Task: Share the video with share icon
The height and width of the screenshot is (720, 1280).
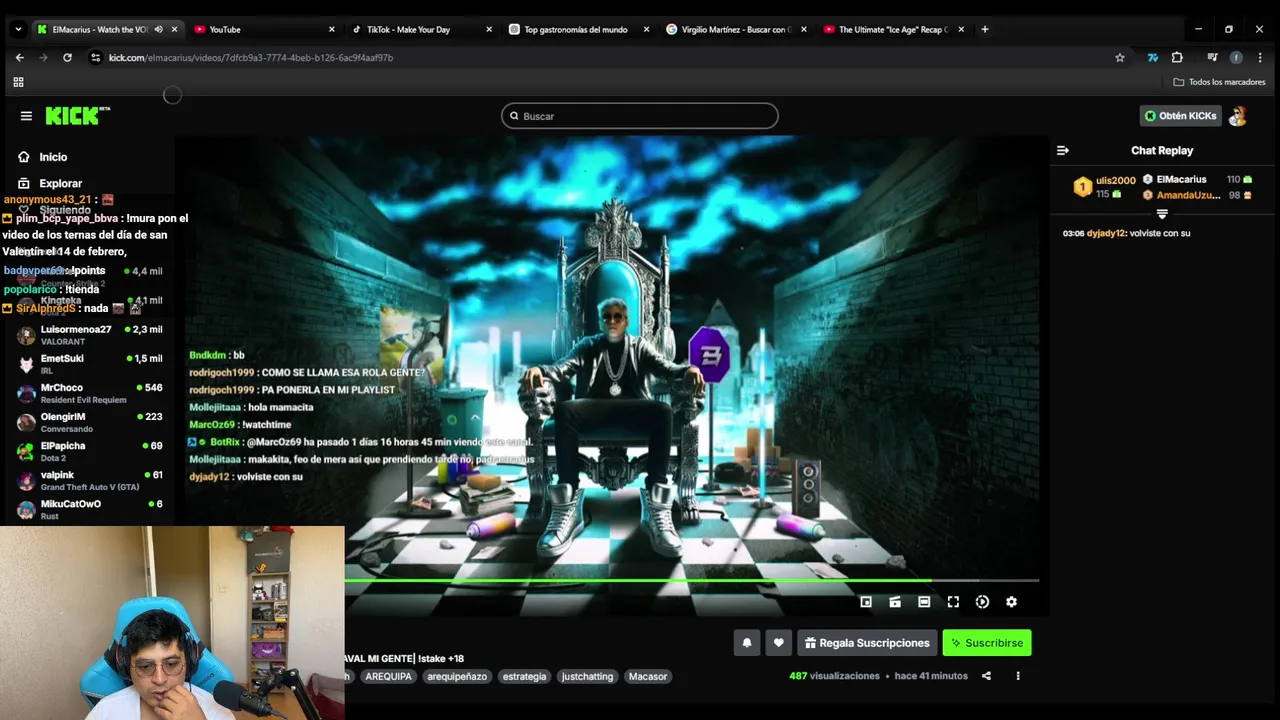Action: coord(986,676)
